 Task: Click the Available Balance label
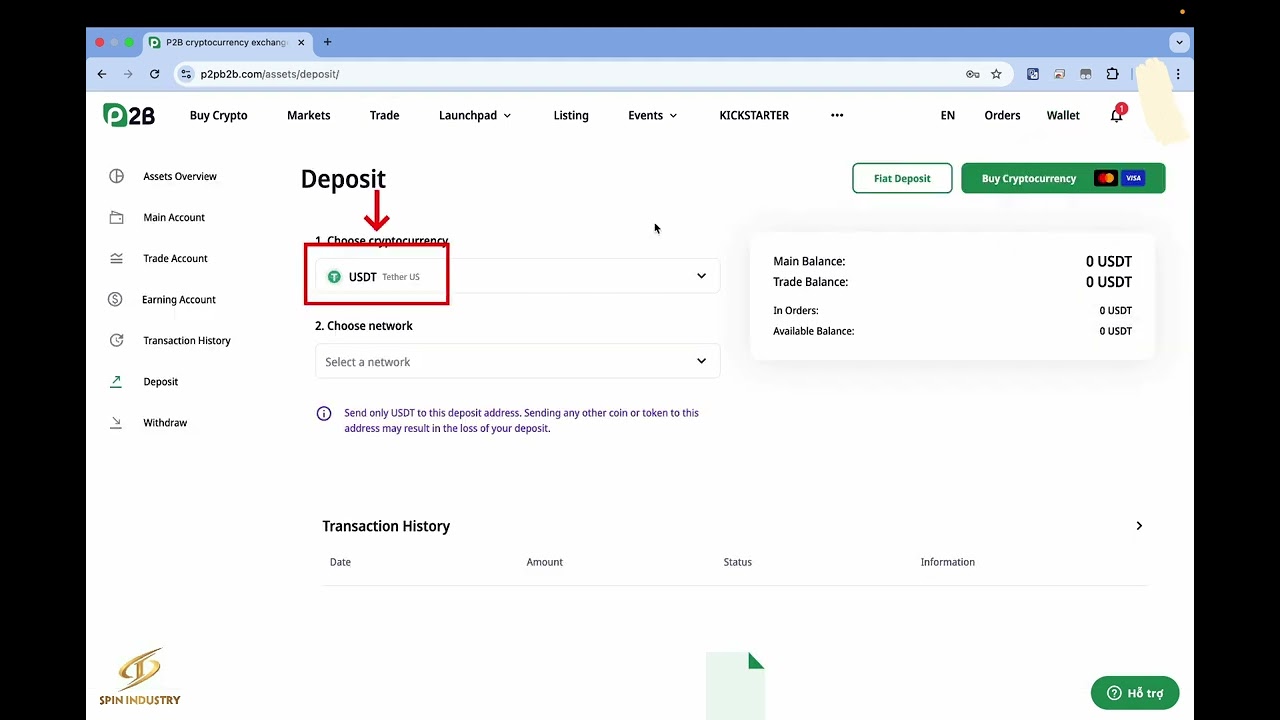coord(814,331)
